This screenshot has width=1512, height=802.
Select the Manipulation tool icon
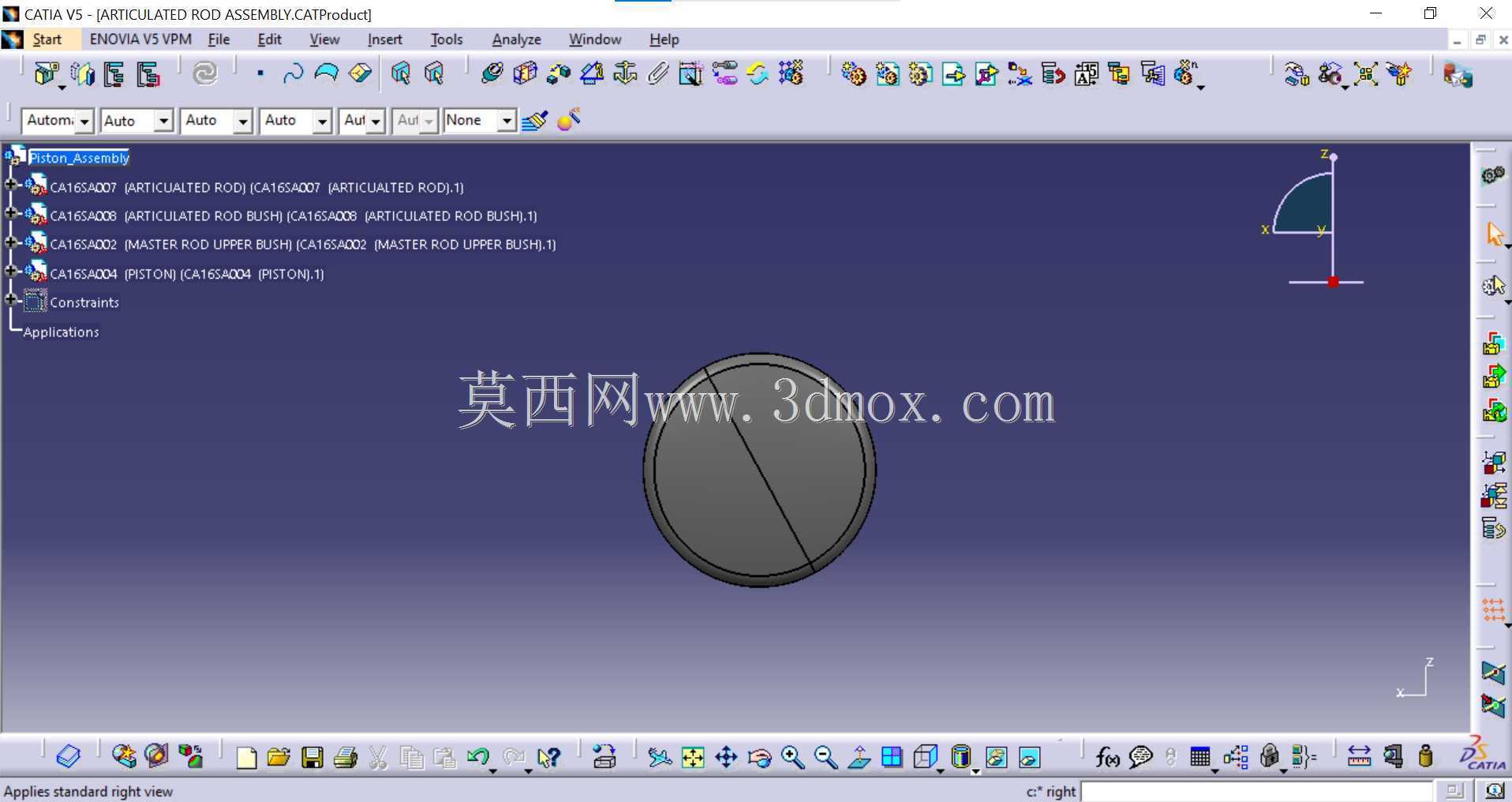pos(1297,74)
